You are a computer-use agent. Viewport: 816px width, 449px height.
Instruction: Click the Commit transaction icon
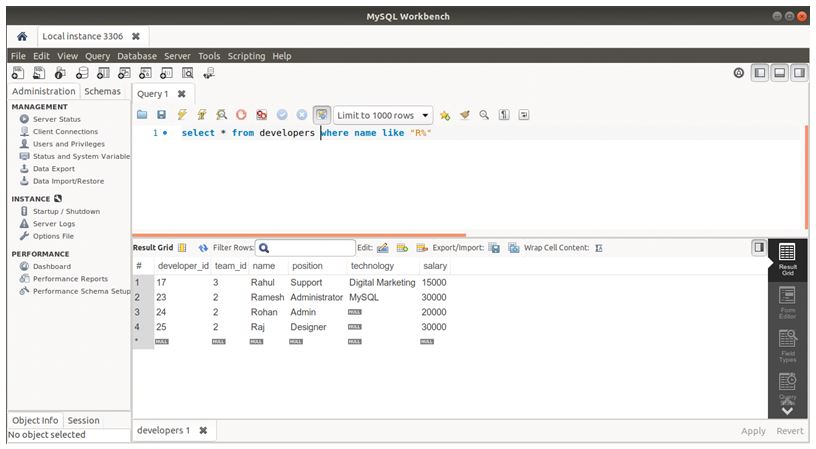coord(282,115)
